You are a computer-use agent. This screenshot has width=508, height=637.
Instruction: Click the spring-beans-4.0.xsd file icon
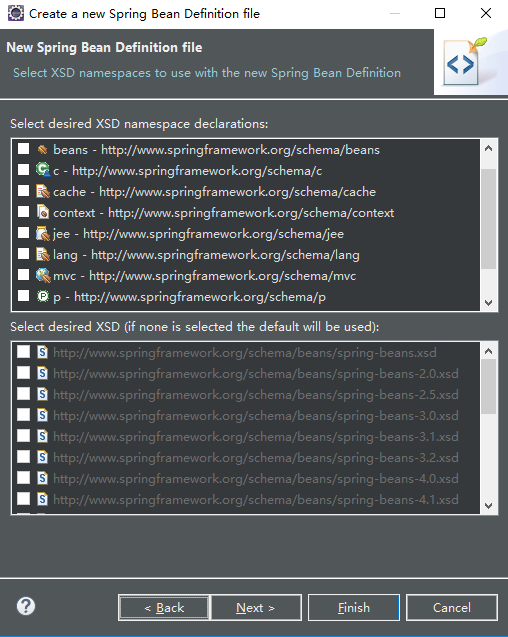pyautogui.click(x=42, y=478)
